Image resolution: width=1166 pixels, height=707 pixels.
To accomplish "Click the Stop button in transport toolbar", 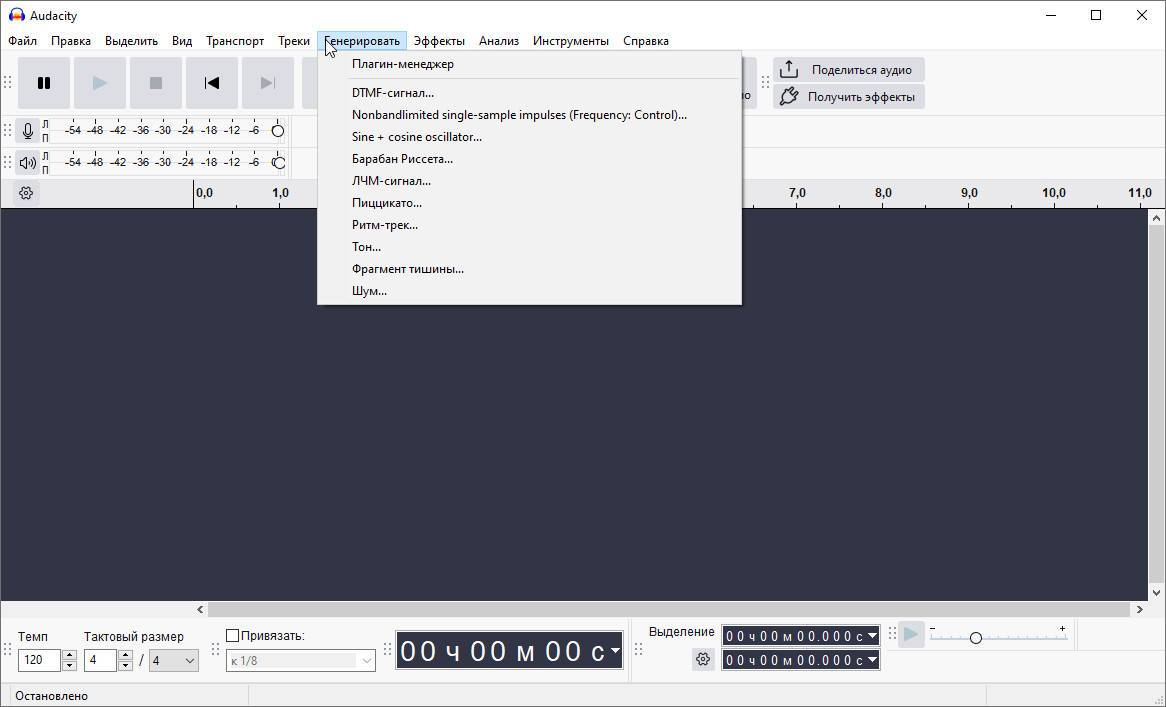I will click(156, 83).
